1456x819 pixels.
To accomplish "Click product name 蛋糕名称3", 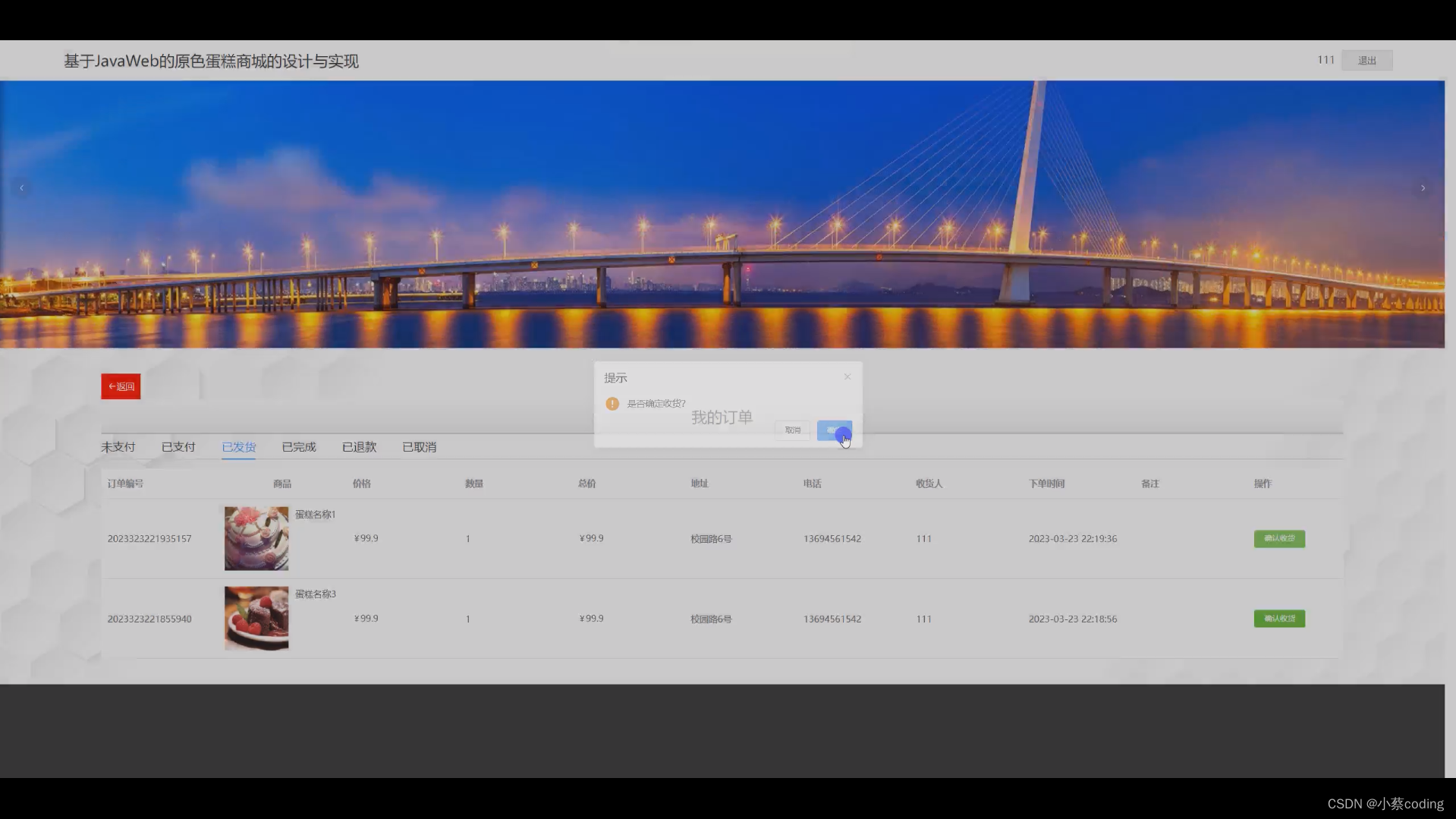I will [x=316, y=594].
